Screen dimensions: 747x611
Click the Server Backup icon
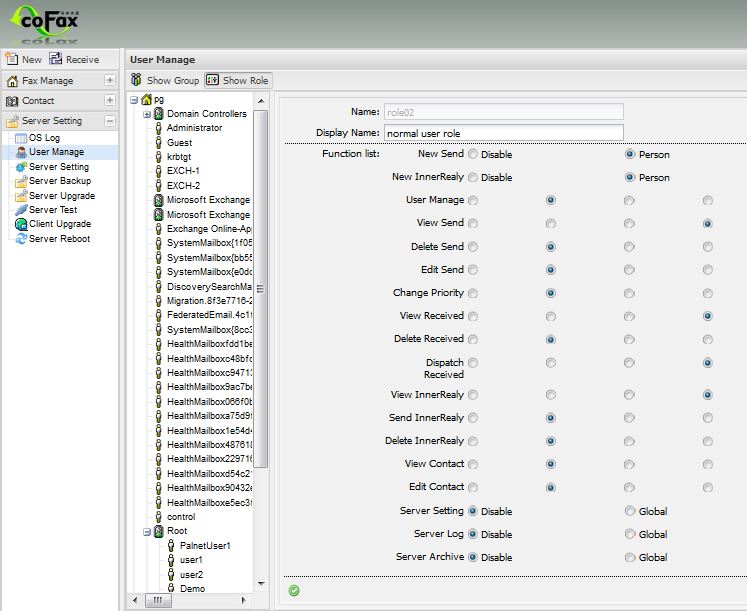(x=21, y=181)
